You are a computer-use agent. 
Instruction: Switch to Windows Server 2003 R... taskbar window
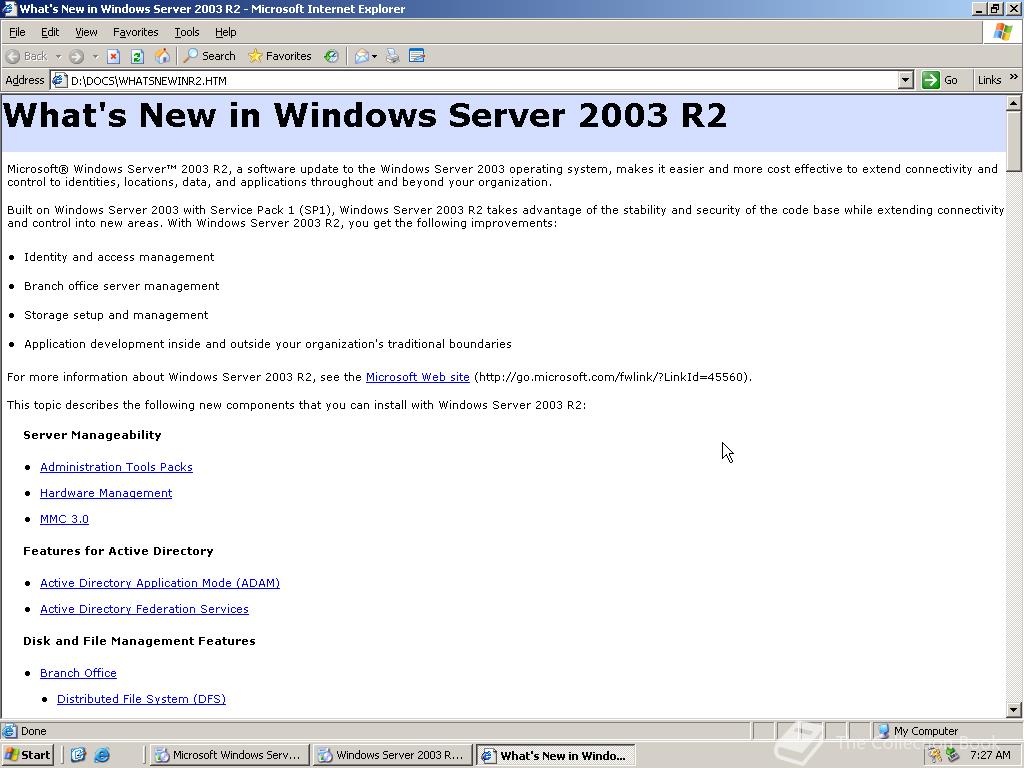pyautogui.click(x=392, y=756)
